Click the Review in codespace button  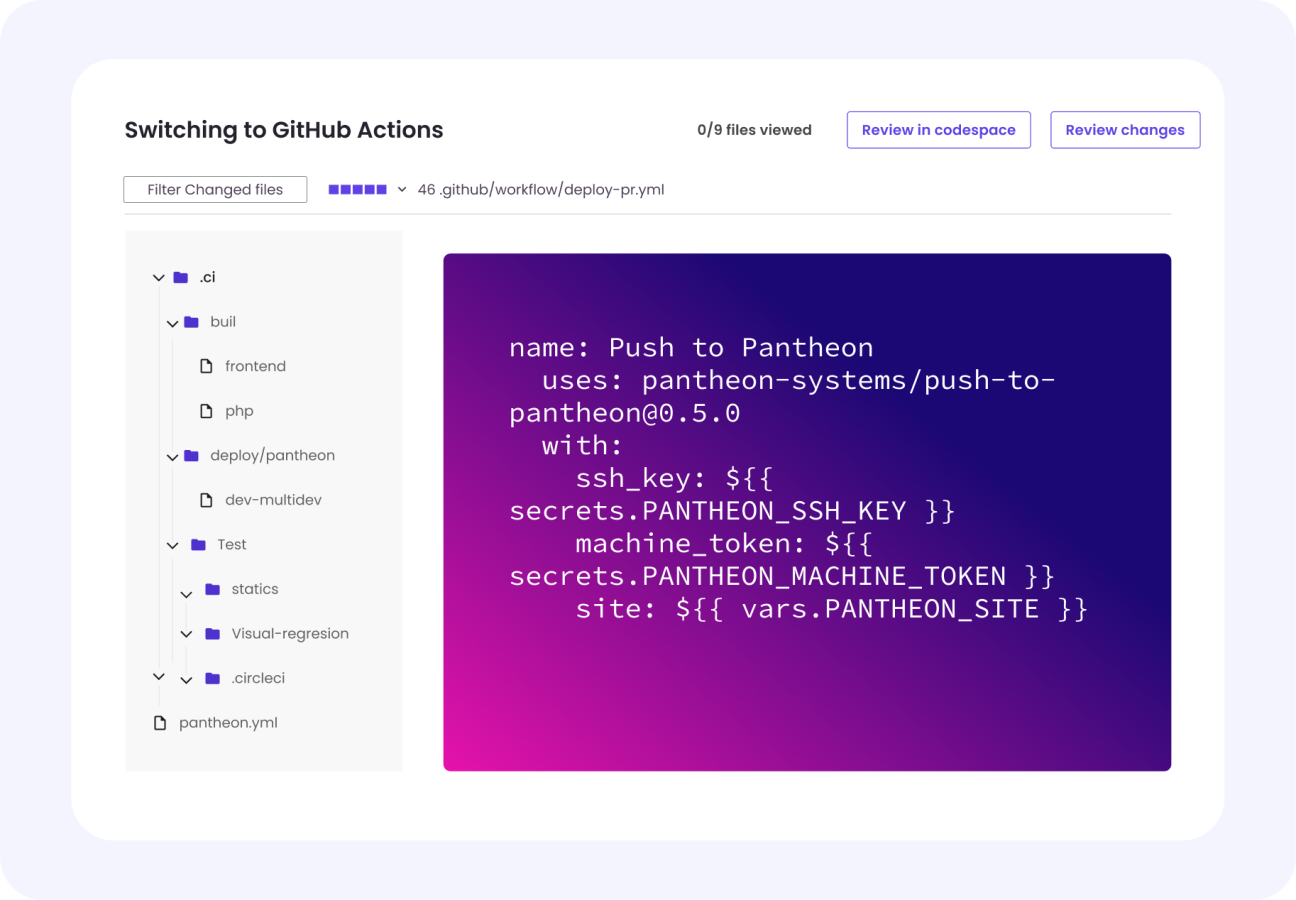tap(939, 130)
